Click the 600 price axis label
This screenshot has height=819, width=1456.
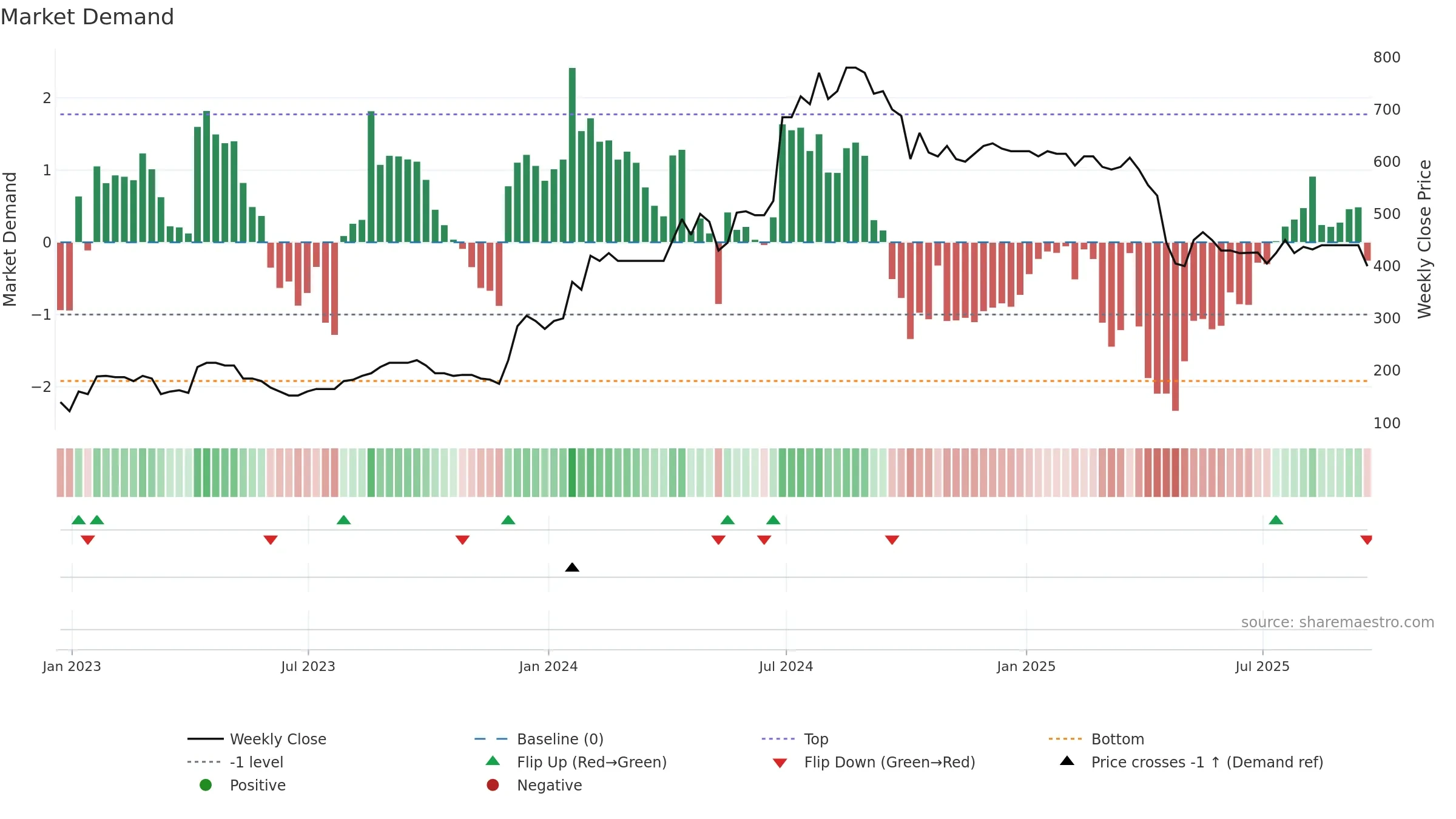pos(1387,162)
